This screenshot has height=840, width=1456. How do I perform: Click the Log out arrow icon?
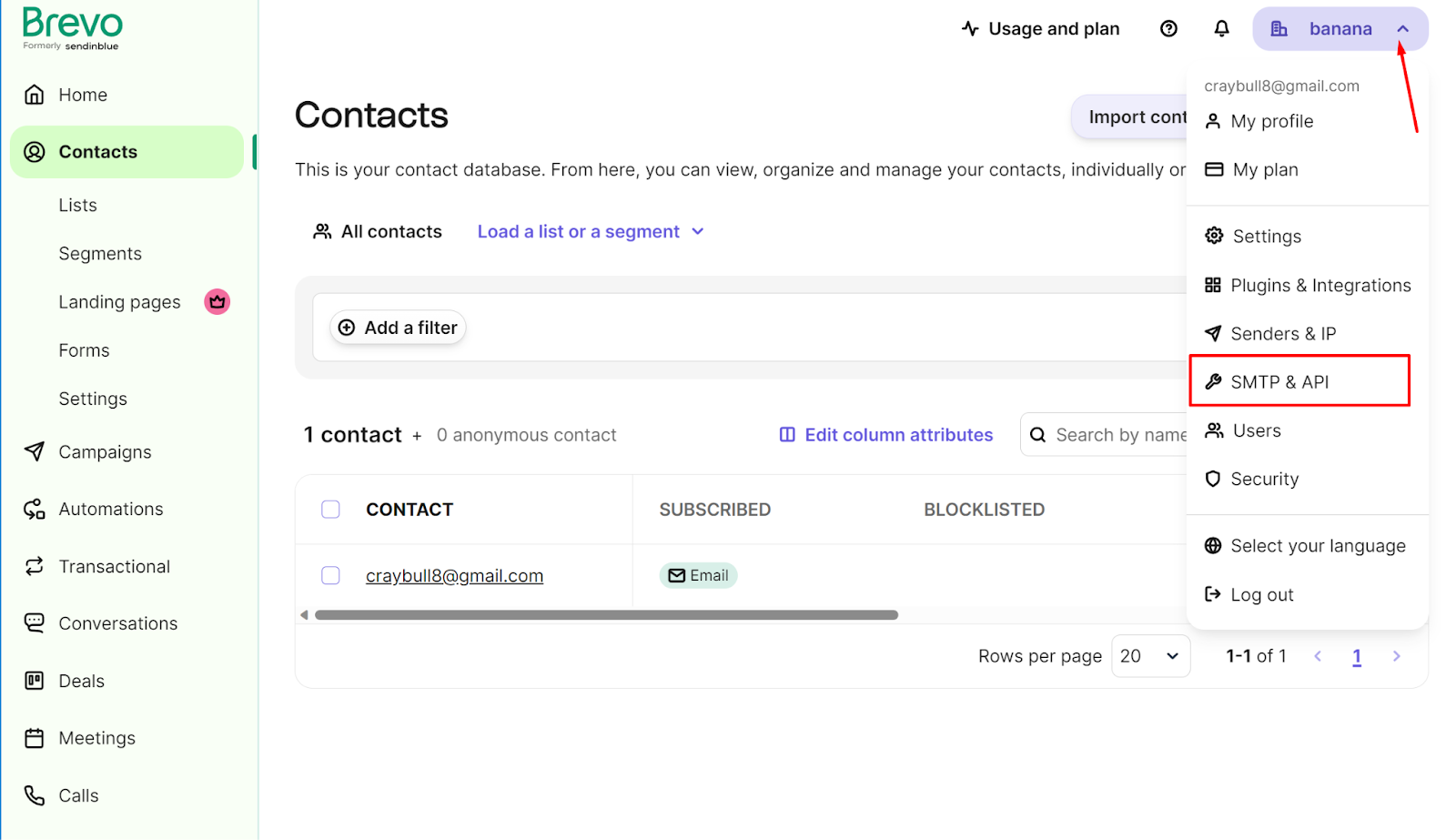pos(1212,594)
